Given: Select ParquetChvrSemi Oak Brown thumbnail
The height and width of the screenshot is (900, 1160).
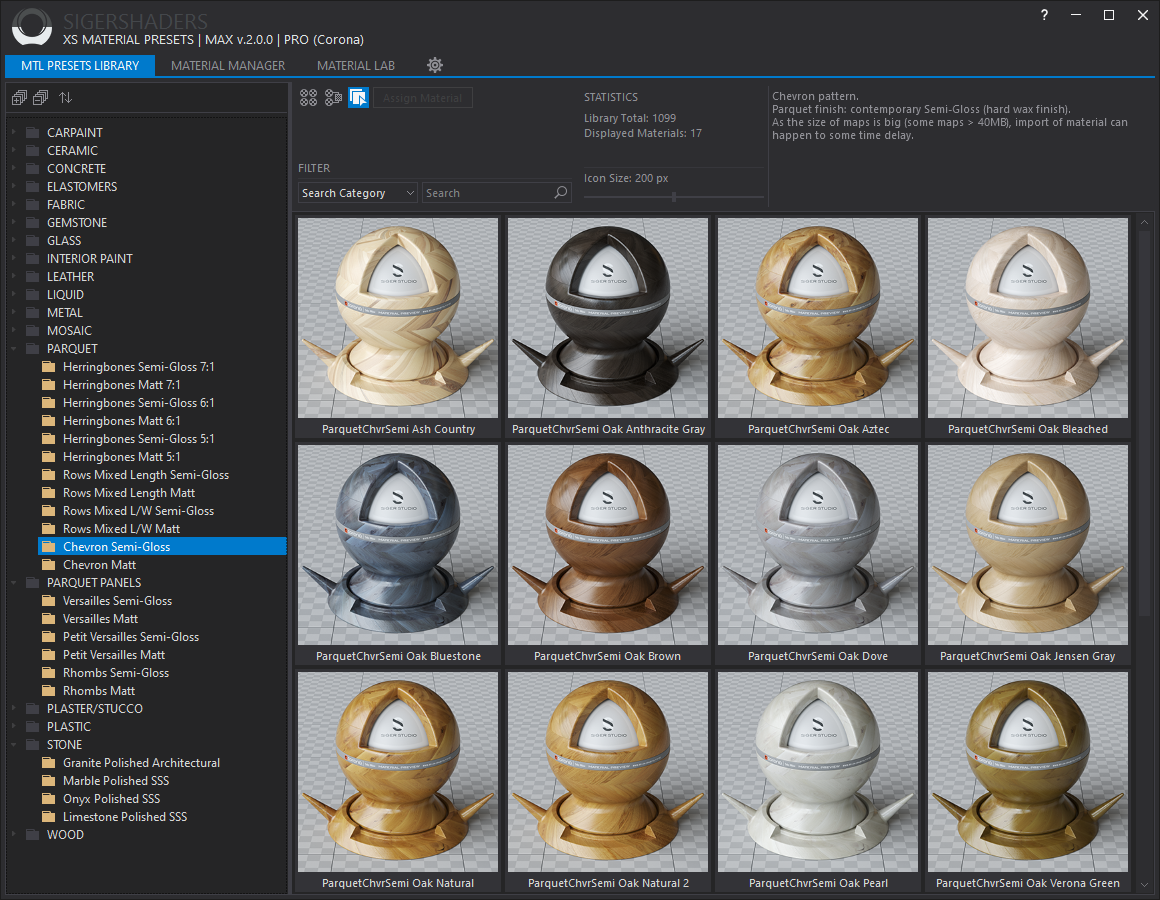Looking at the screenshot, I should tap(608, 545).
